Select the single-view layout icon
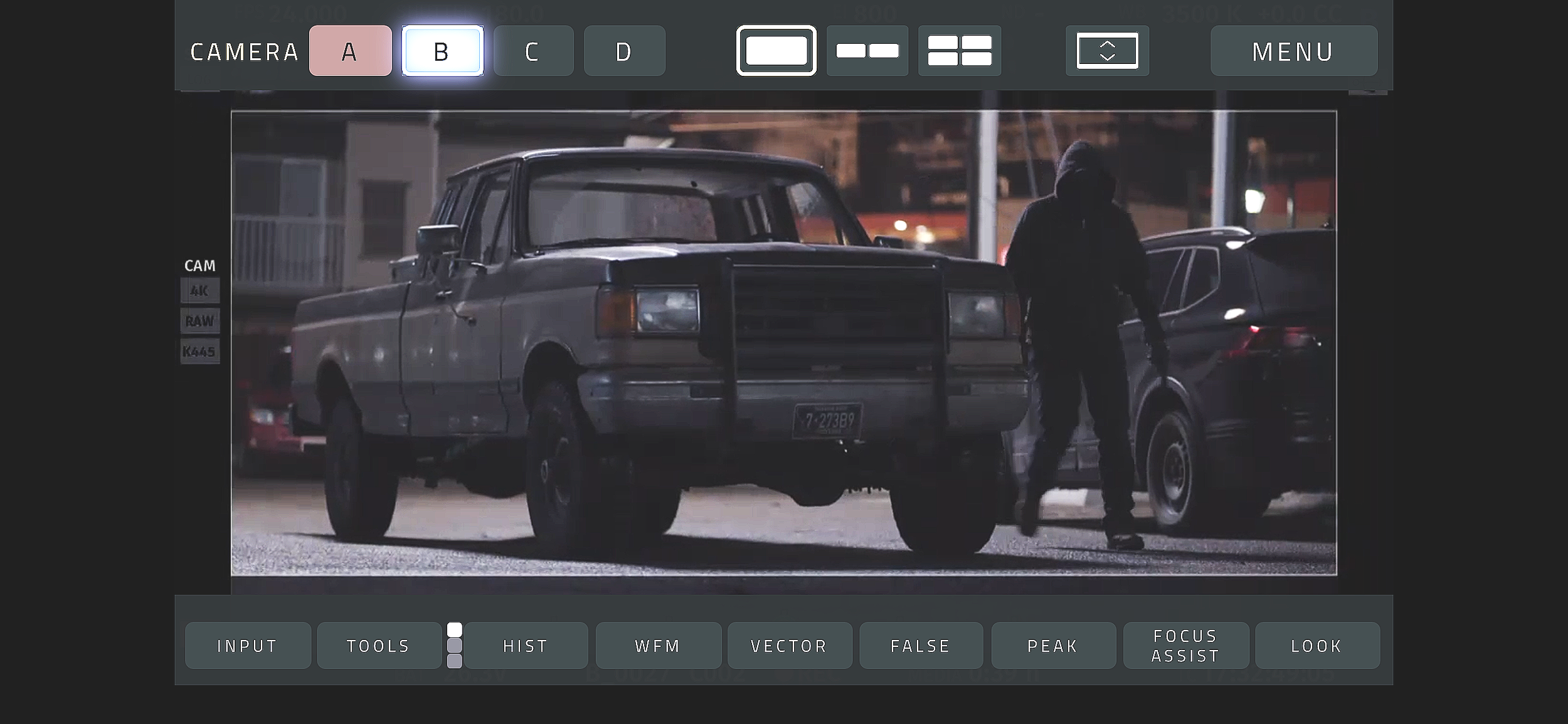 point(776,51)
